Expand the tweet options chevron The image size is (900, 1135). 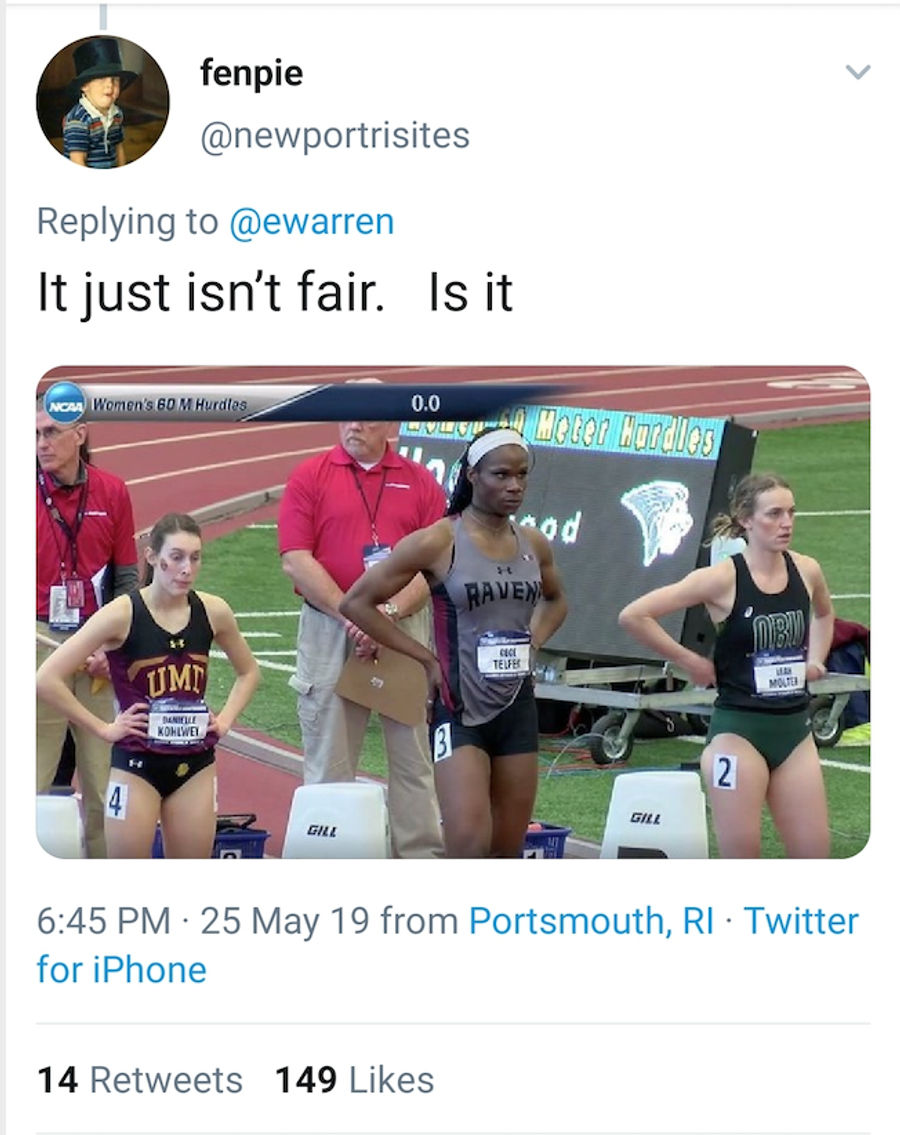tap(858, 72)
